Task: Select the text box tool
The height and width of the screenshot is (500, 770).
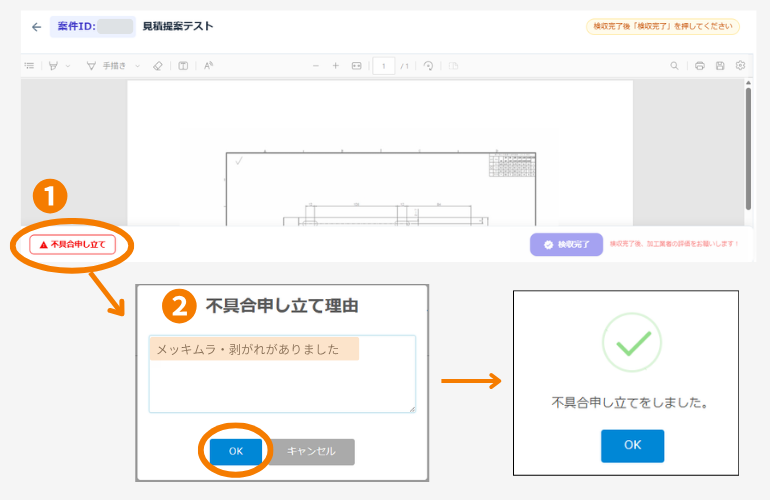Action: [183, 65]
